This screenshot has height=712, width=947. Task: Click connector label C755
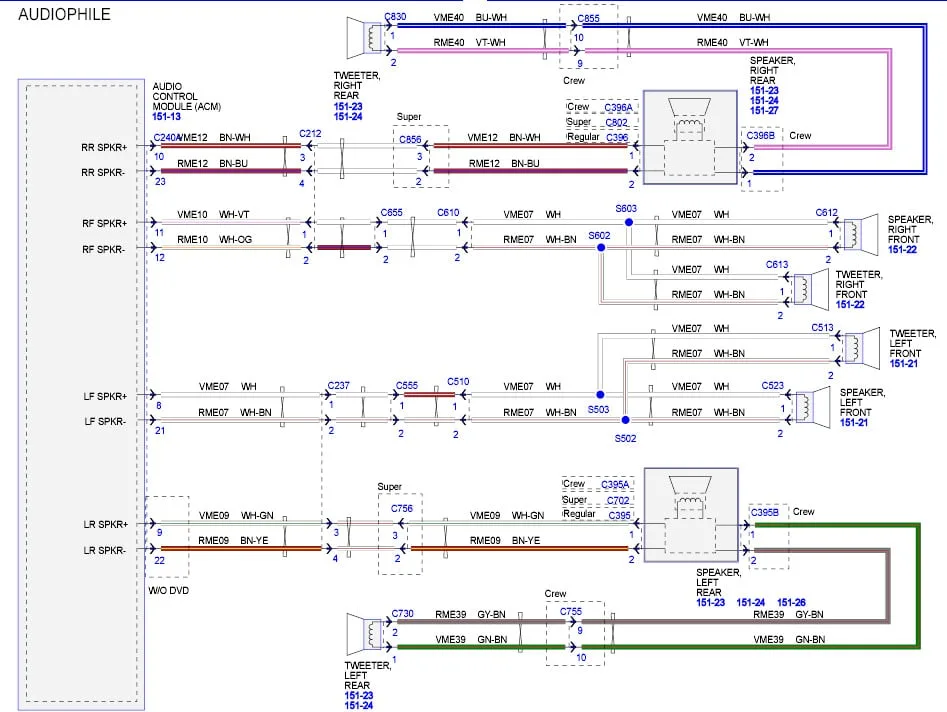[571, 611]
